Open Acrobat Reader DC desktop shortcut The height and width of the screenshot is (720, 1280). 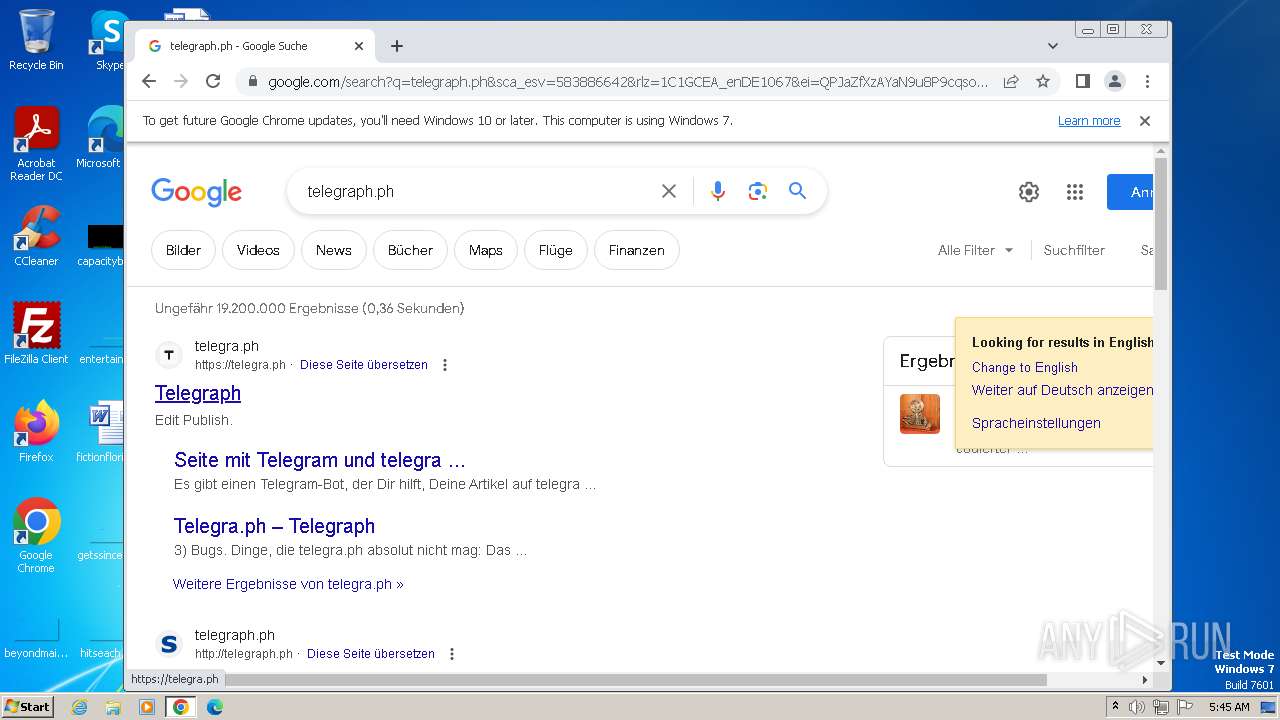pyautogui.click(x=36, y=145)
